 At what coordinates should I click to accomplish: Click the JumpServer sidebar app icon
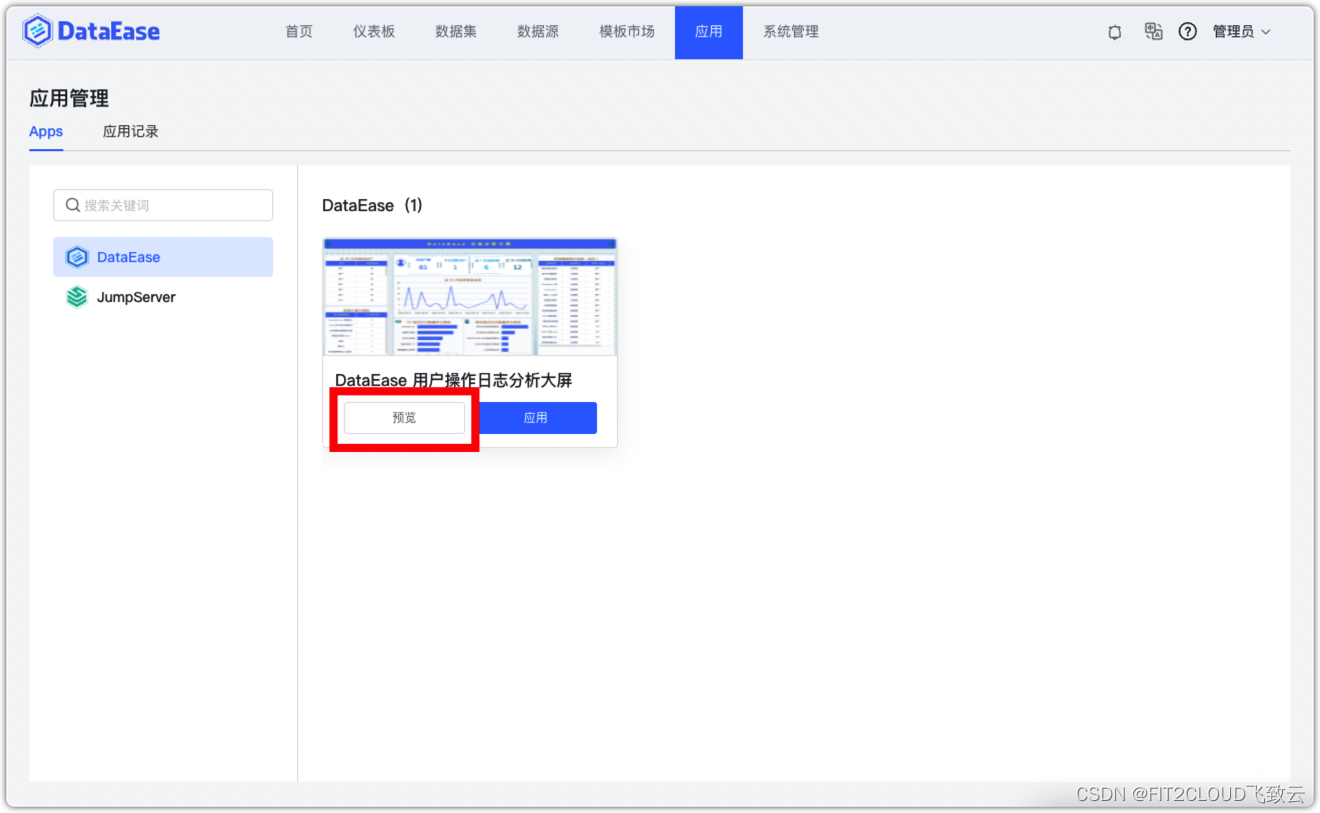coord(77,297)
